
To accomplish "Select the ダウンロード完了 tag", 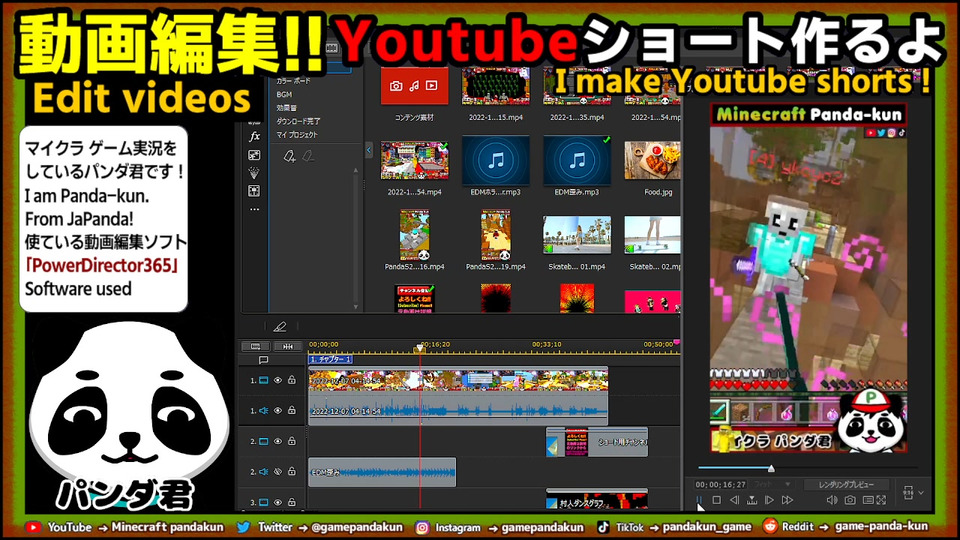I will pos(298,121).
